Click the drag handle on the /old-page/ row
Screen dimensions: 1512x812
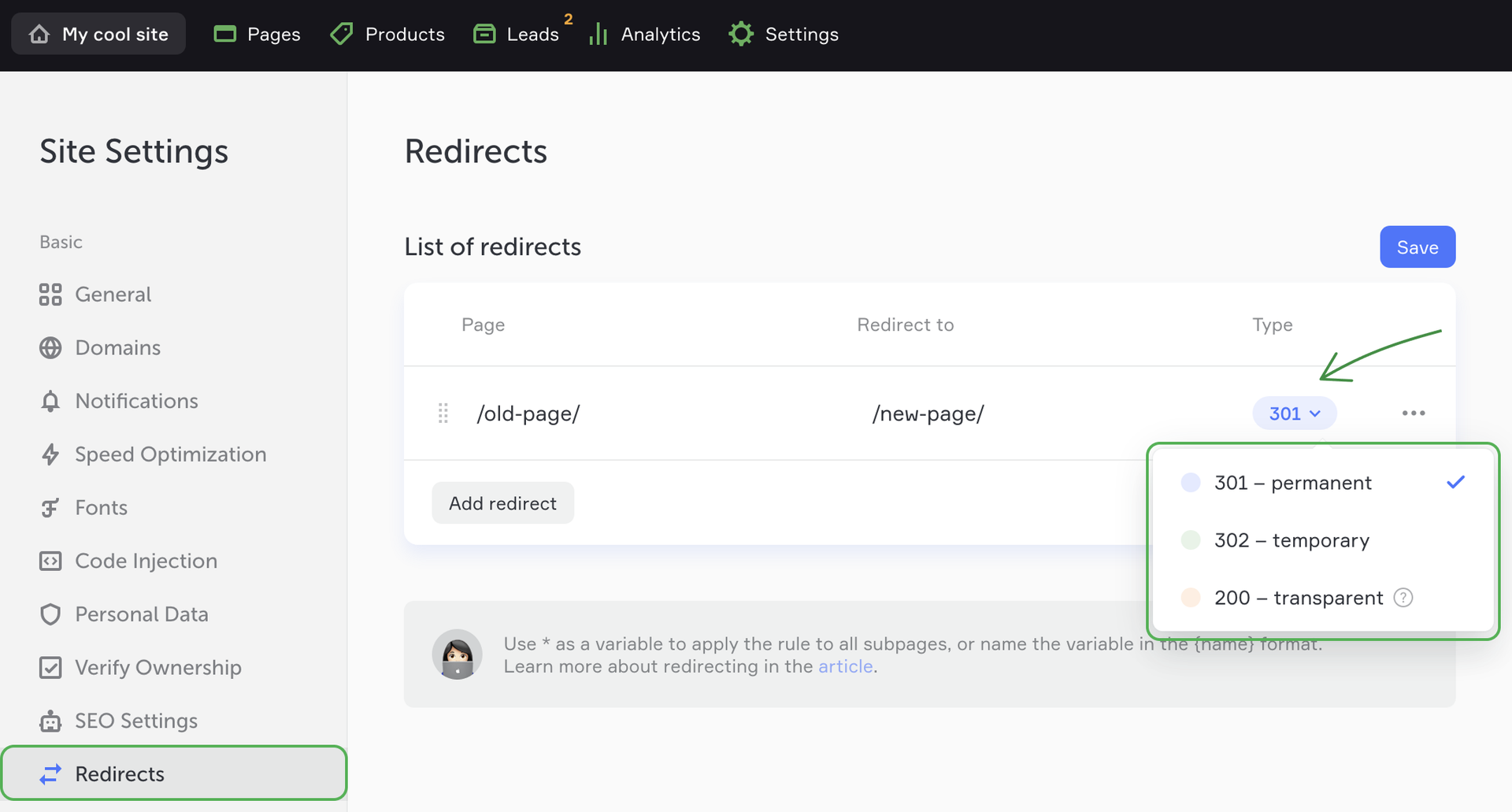[443, 413]
